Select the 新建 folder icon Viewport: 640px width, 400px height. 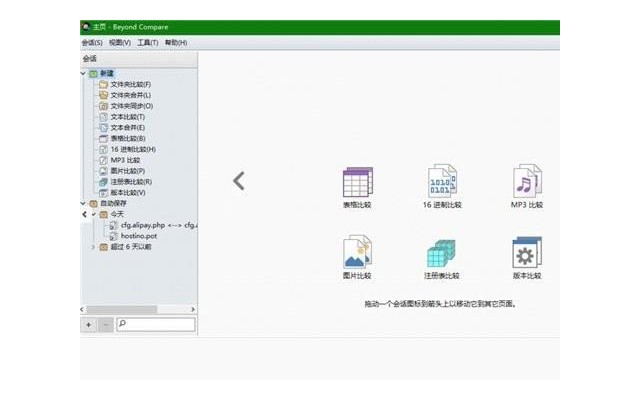pyautogui.click(x=93, y=73)
